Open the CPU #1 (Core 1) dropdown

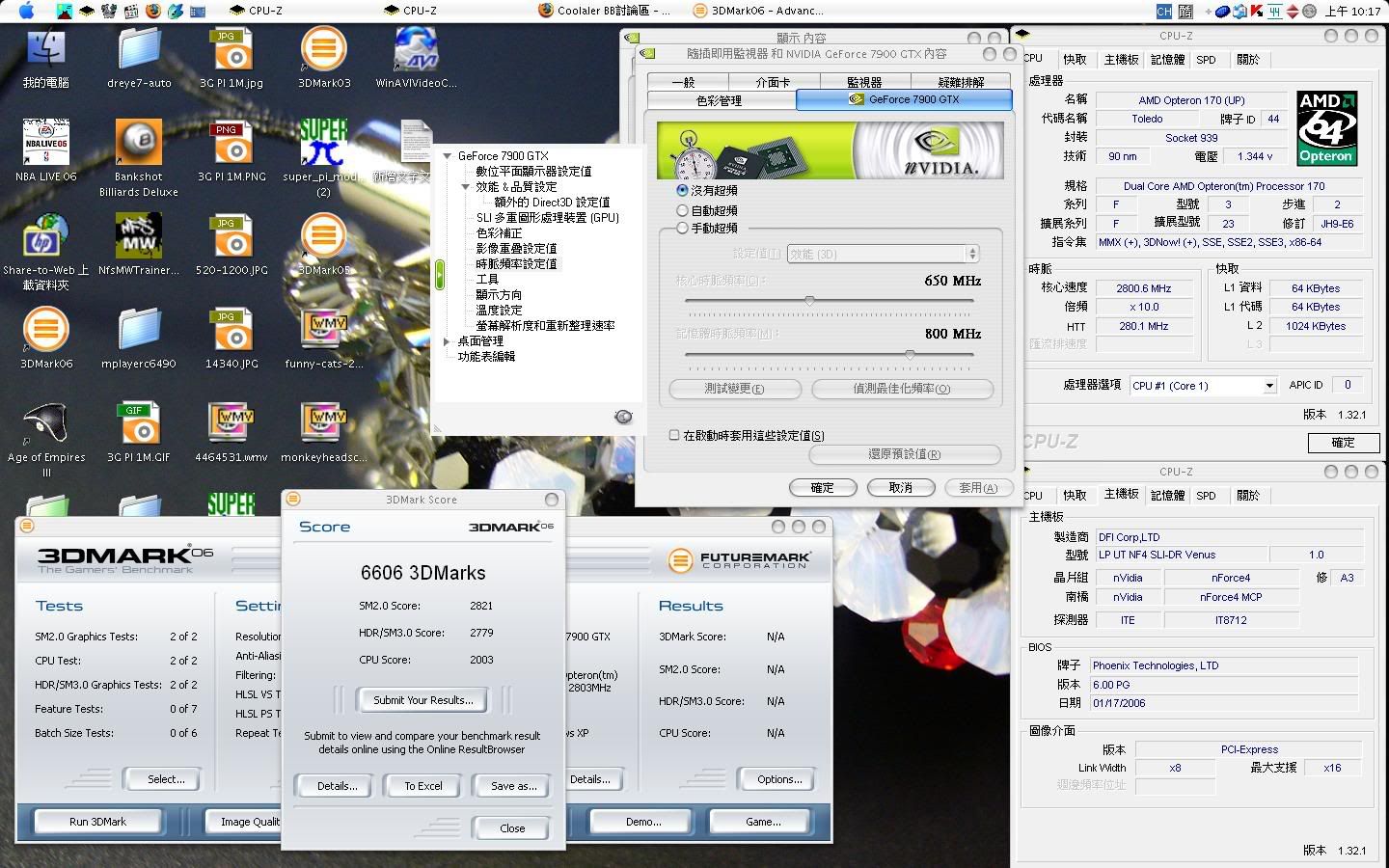[x=1203, y=386]
